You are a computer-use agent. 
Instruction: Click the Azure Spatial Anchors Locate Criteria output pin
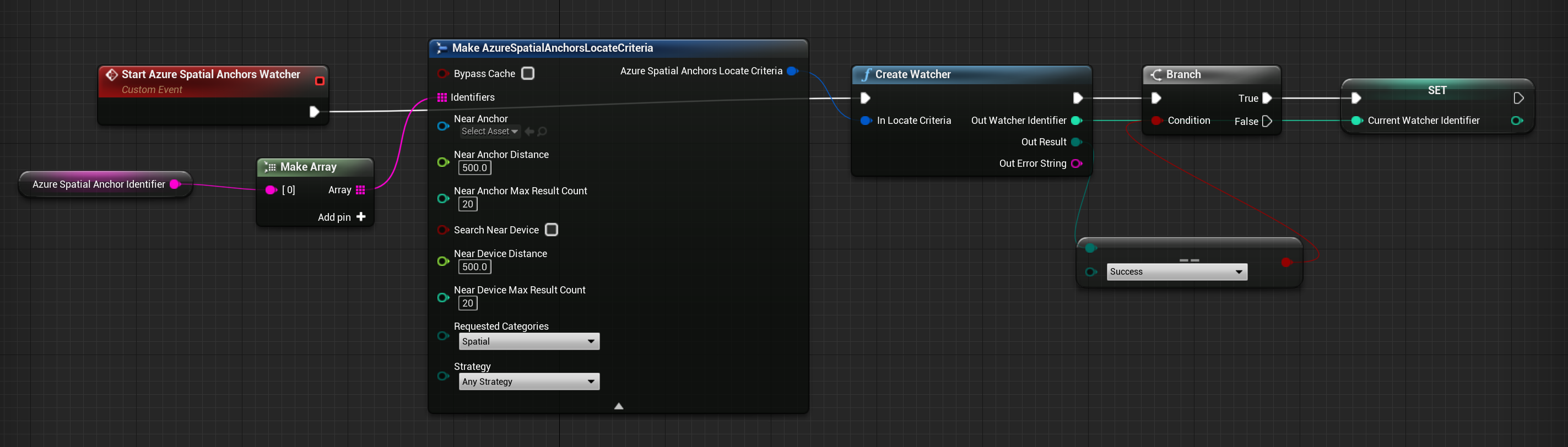(792, 71)
